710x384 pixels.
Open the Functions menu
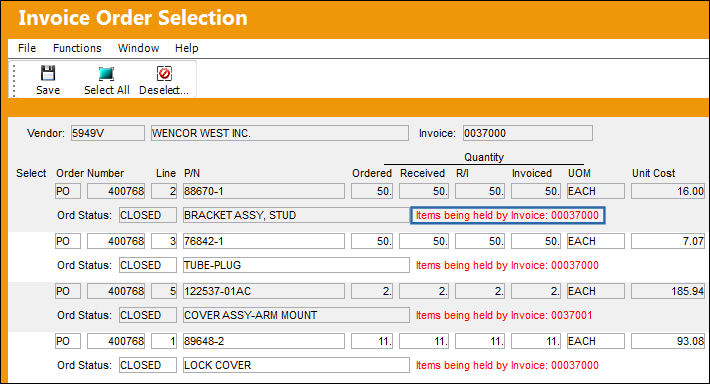pyautogui.click(x=77, y=48)
